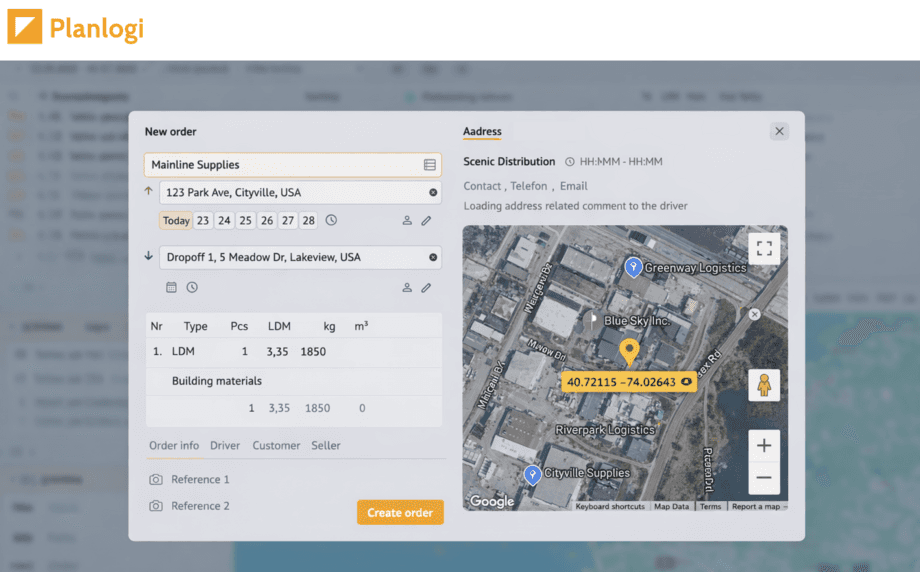Click the Mainline Supplies customer field

click(x=293, y=165)
